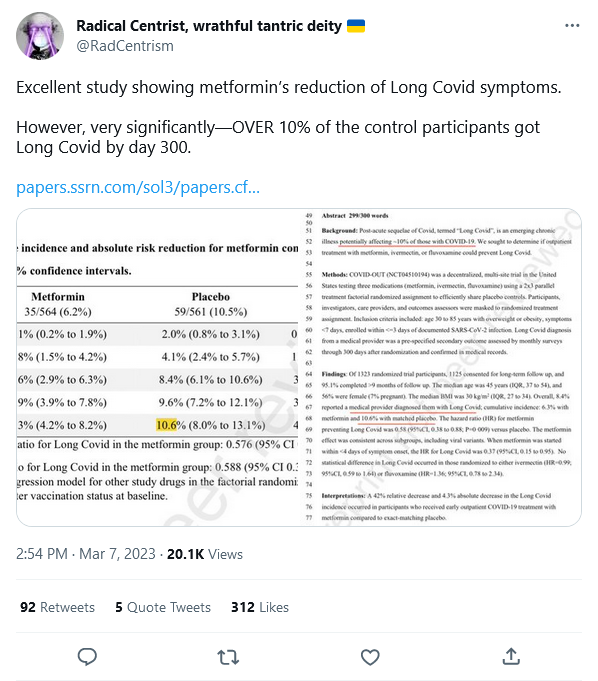This screenshot has height=681, width=598.
Task: Click the tweet text about metformin study
Action: click(x=289, y=117)
